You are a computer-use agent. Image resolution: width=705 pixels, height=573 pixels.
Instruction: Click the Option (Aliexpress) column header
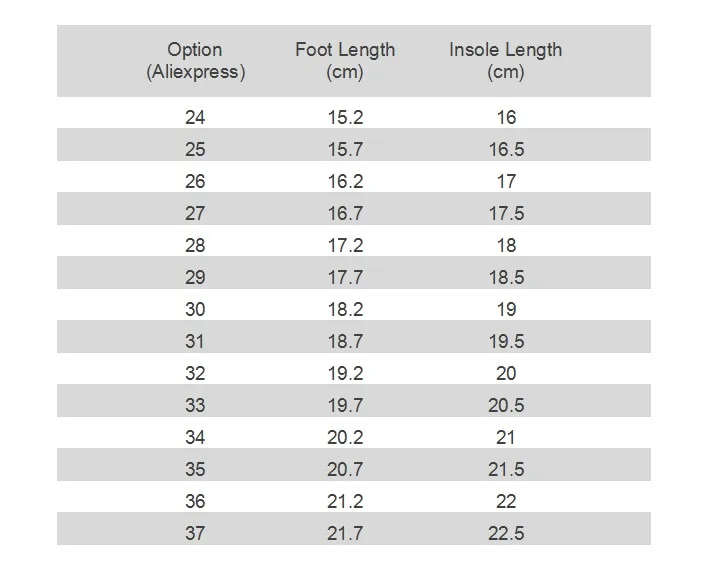point(195,61)
